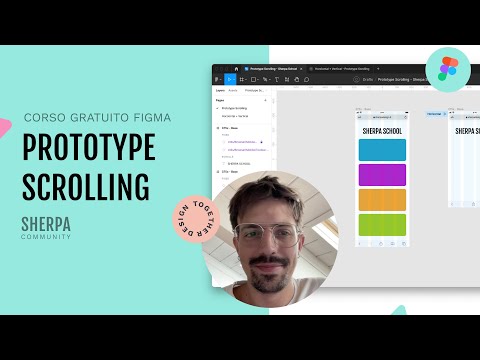This screenshot has height=360, width=480.
Task: Click SHERPA SCHOOL heading in first frame
Action: click(382, 131)
